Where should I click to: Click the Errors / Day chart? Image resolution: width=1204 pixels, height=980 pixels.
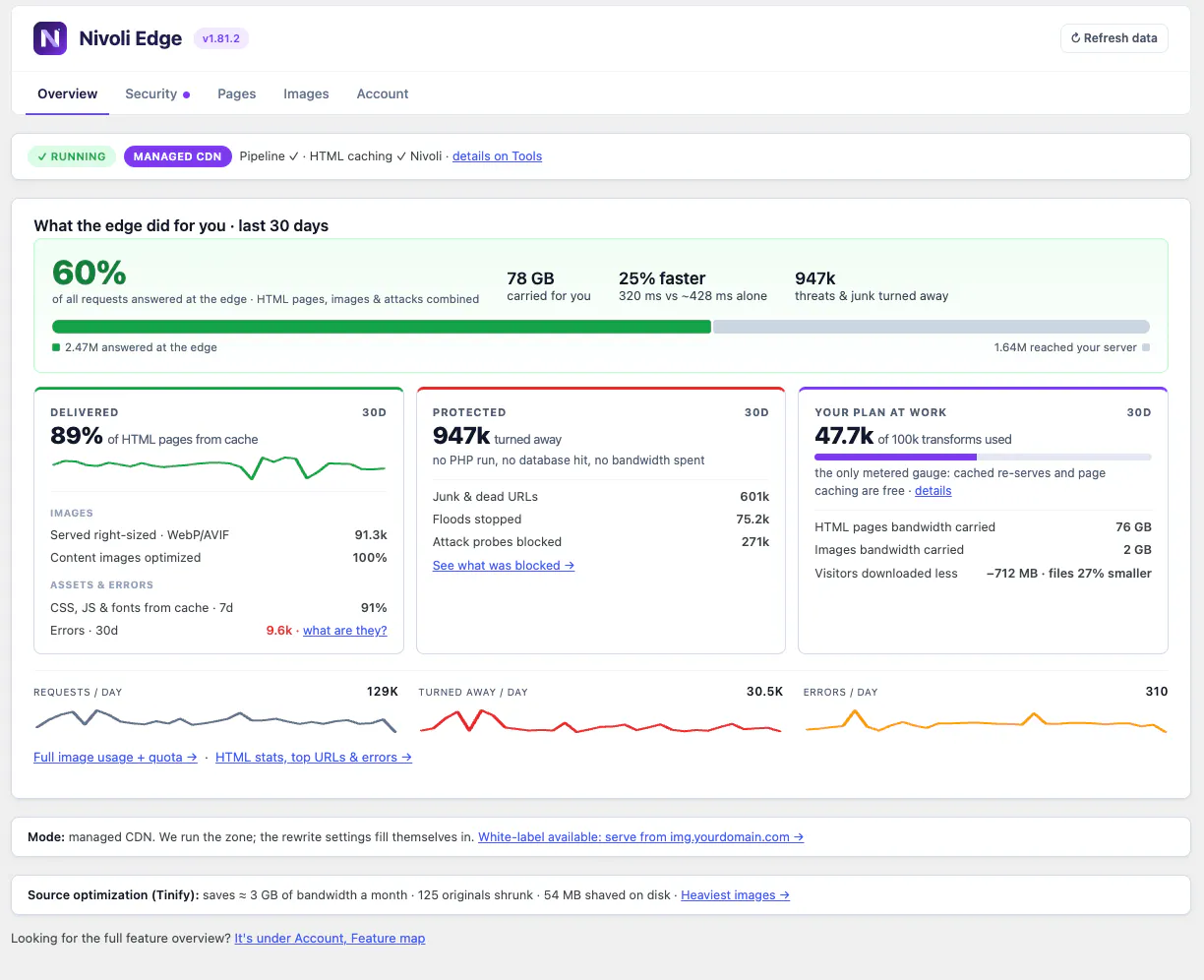(x=986, y=721)
